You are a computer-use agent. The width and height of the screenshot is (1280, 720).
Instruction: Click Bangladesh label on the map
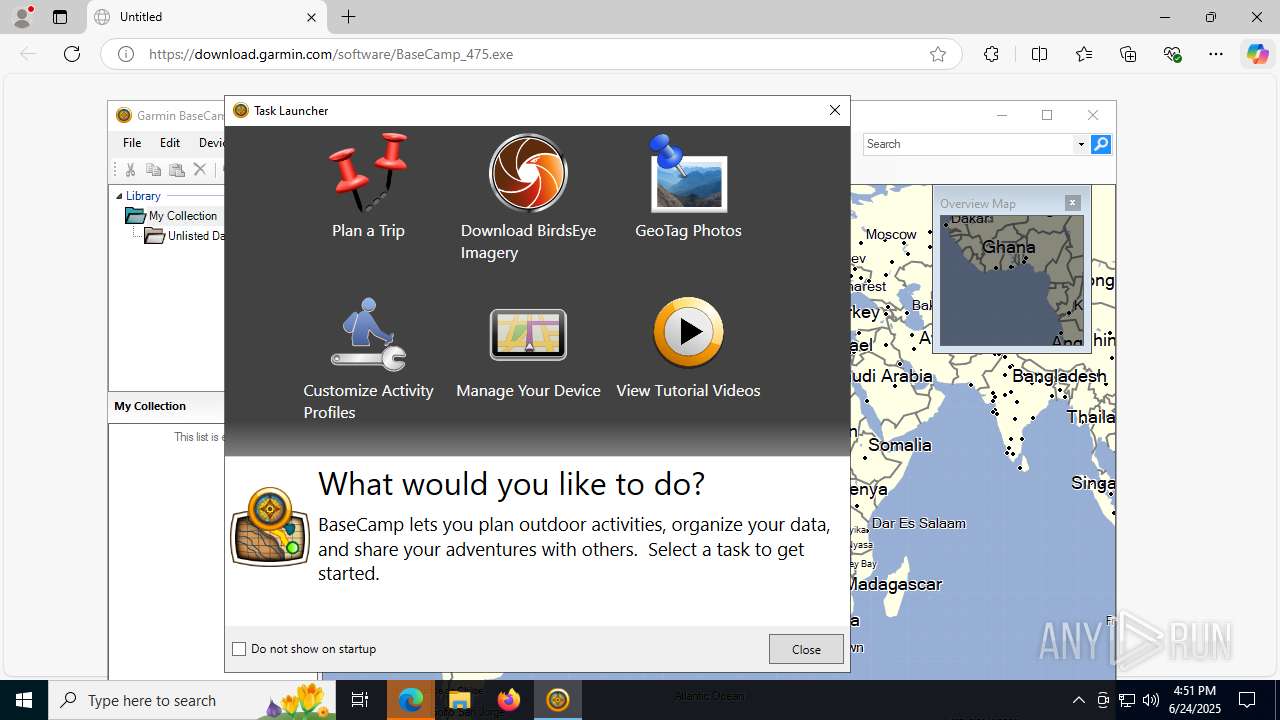click(1059, 377)
